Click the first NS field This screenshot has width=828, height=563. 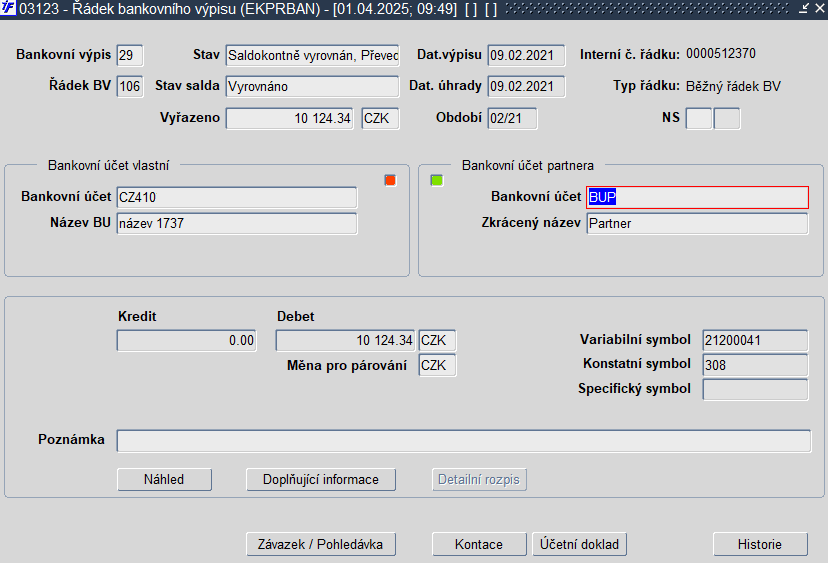(x=699, y=118)
